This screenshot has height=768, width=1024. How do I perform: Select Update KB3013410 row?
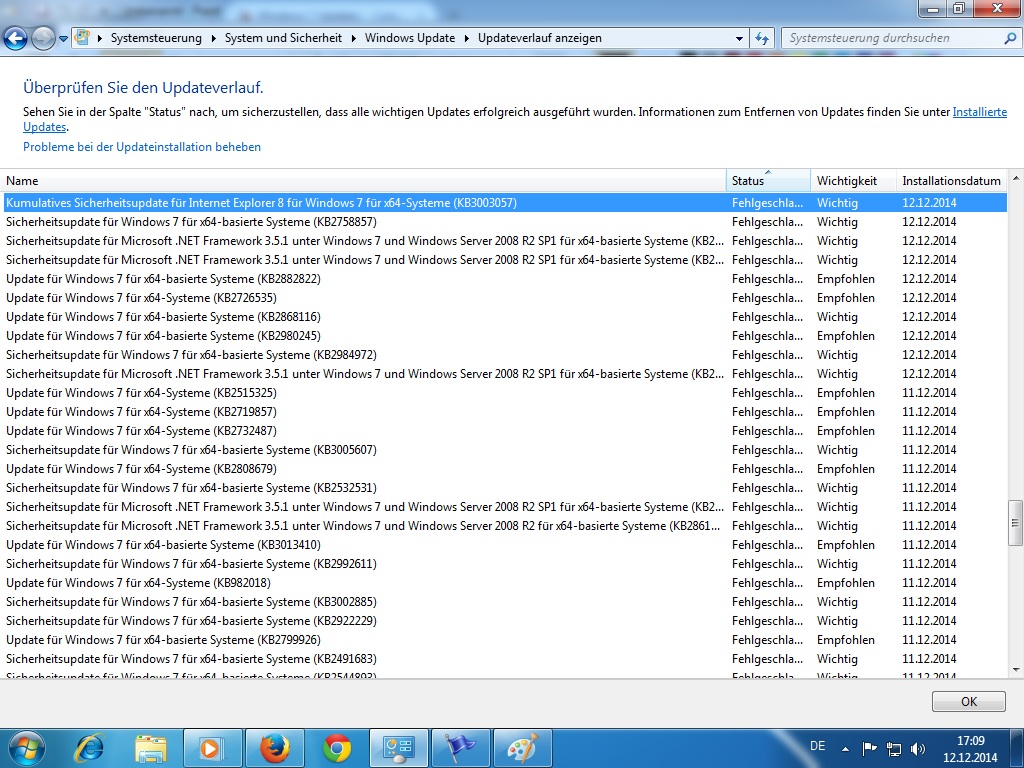pyautogui.click(x=505, y=545)
